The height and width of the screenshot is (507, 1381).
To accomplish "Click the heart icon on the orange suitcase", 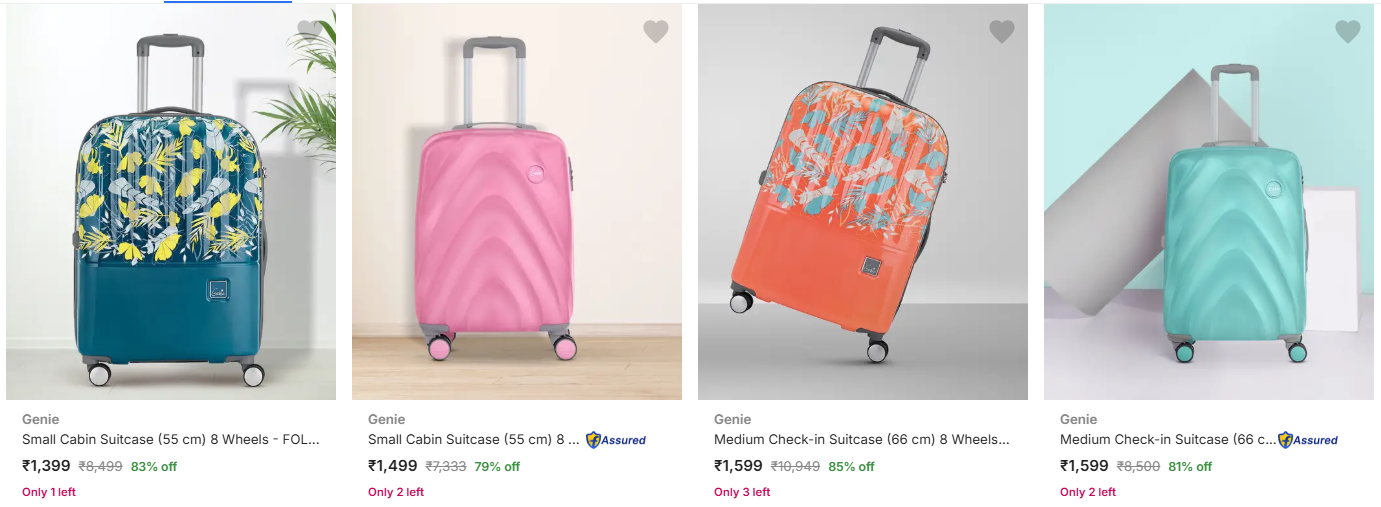I will point(1001,32).
